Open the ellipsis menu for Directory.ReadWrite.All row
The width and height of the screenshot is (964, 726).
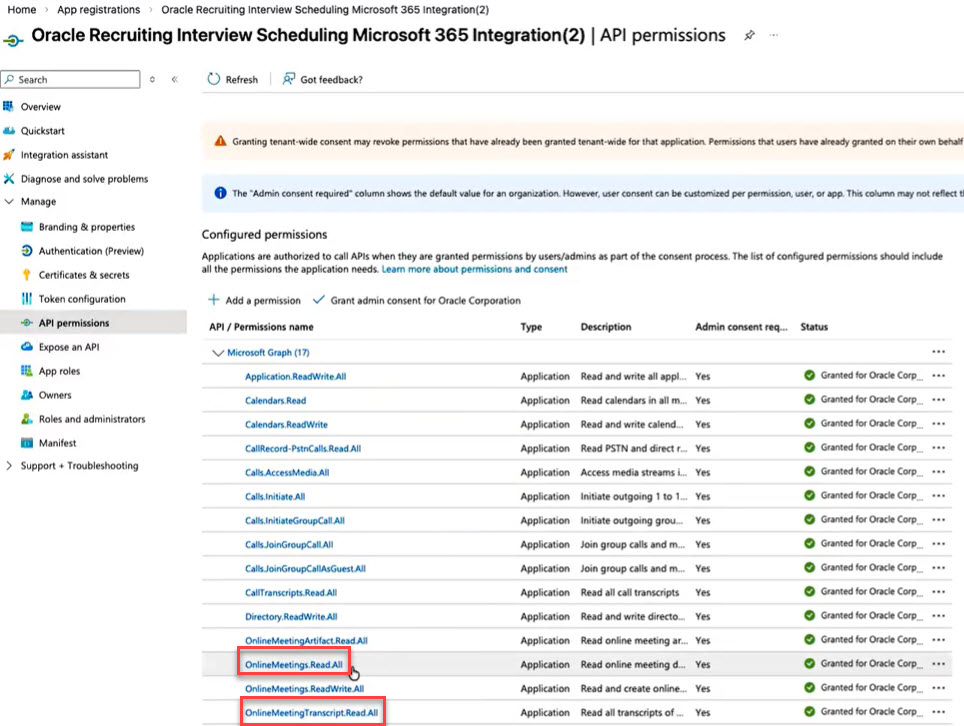(938, 615)
